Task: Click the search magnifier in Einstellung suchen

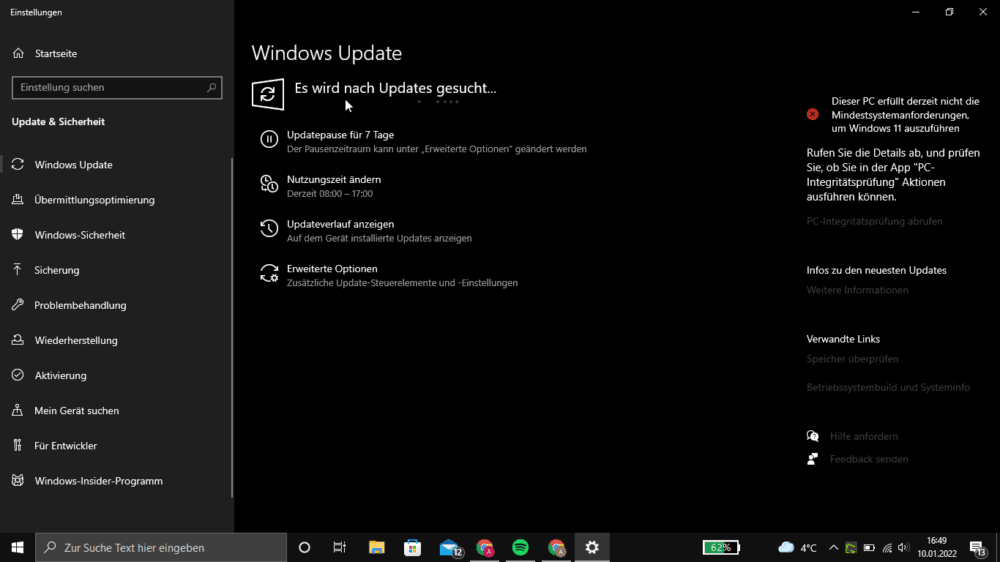Action: tap(212, 87)
